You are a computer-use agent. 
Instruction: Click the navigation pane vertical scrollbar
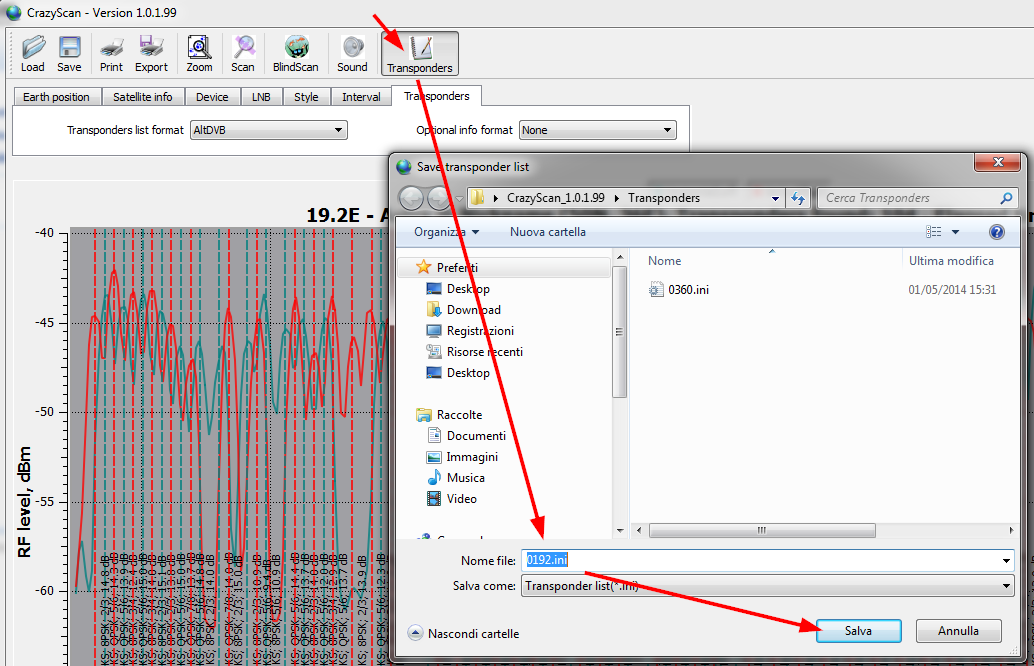619,332
